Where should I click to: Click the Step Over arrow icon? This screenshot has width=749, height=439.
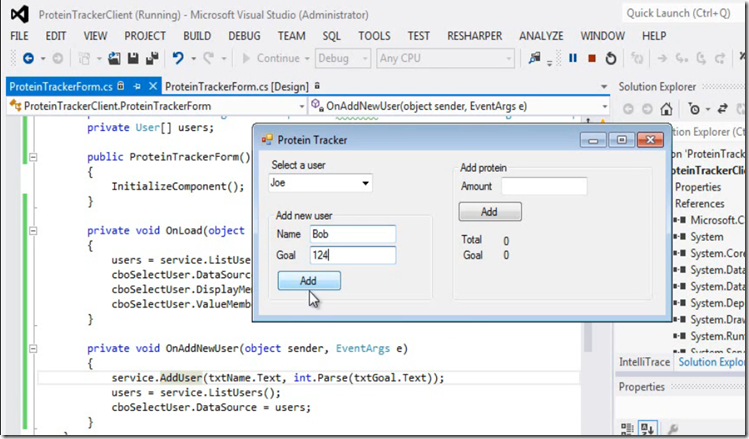701,58
